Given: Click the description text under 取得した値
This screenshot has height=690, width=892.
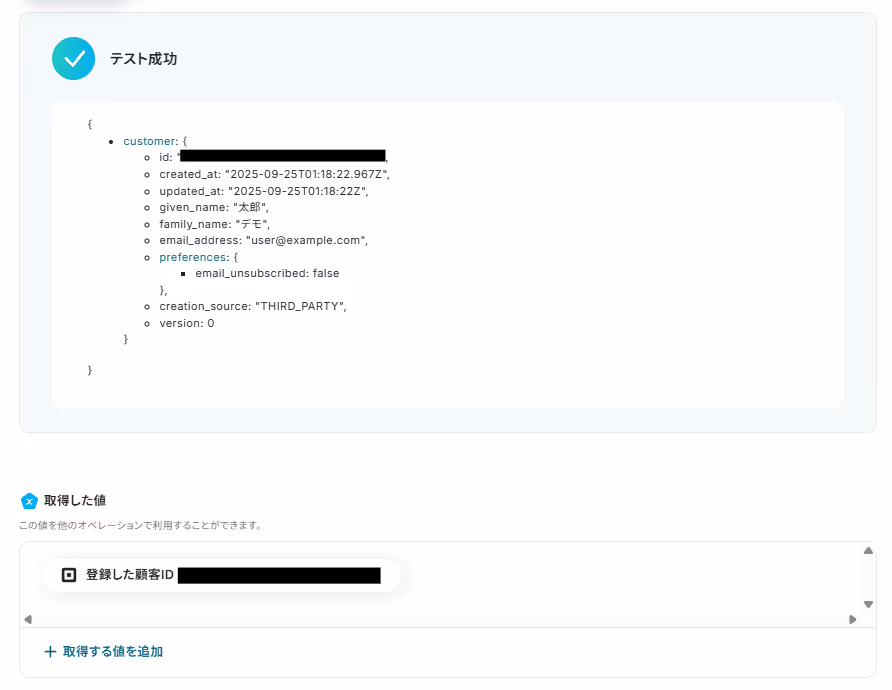Looking at the screenshot, I should click(x=141, y=525).
